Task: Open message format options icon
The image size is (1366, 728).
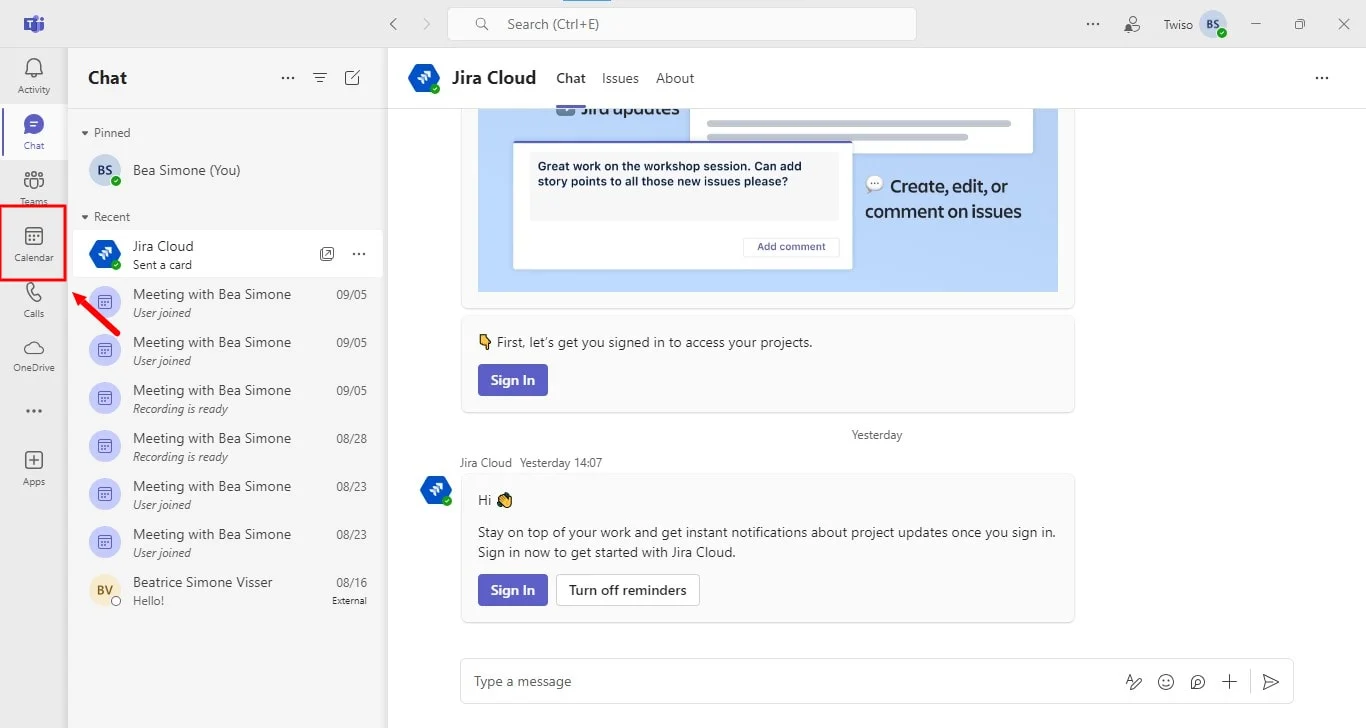Action: [1134, 682]
